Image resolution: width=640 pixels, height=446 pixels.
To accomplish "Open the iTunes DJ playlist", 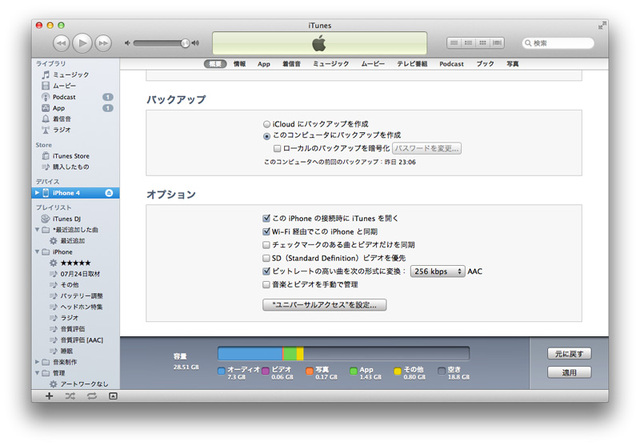I will tap(68, 218).
